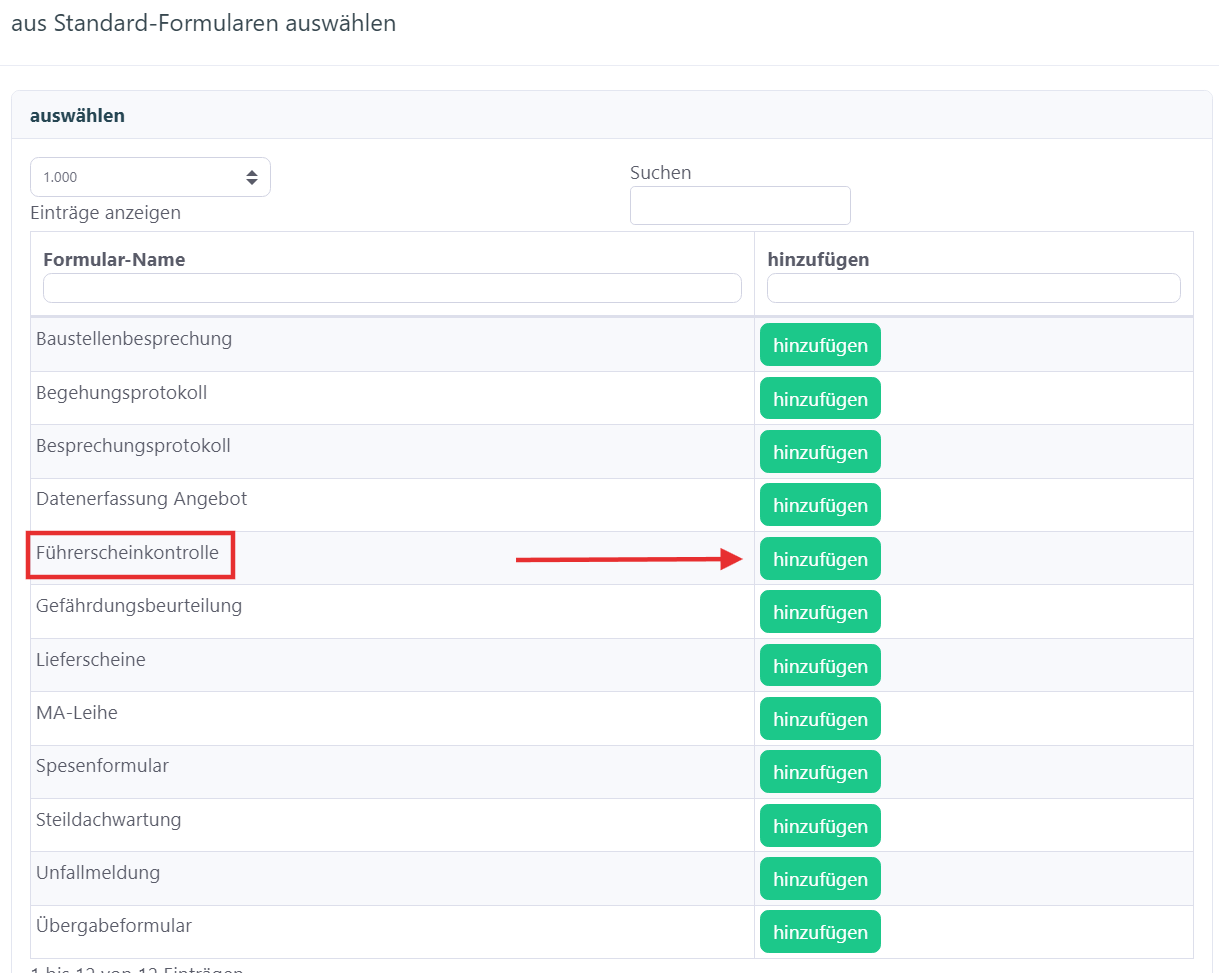Add the Datenerfassung Angebot form
This screenshot has height=973, width=1219.
click(x=820, y=505)
